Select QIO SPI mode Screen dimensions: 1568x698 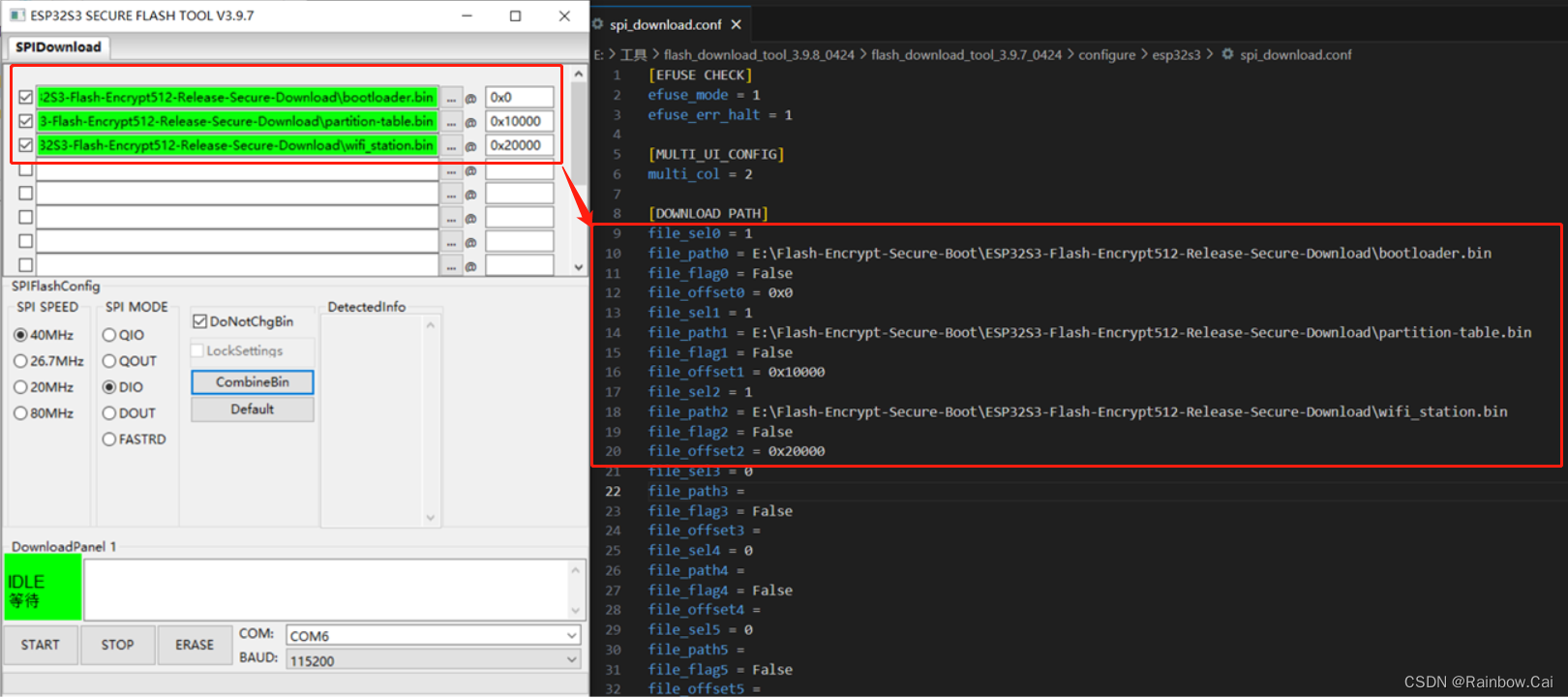pos(109,335)
